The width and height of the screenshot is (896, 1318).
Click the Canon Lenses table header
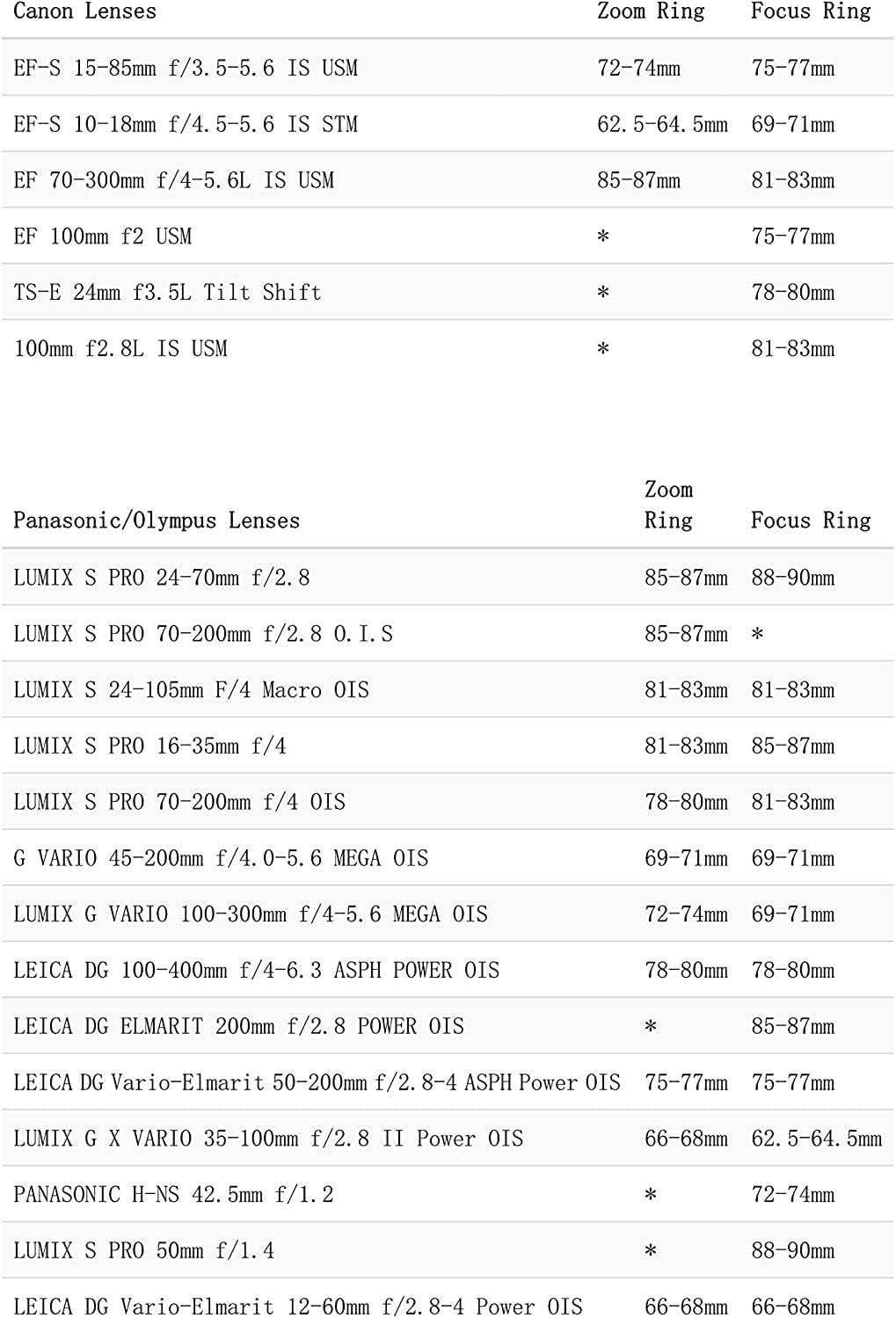(x=85, y=11)
